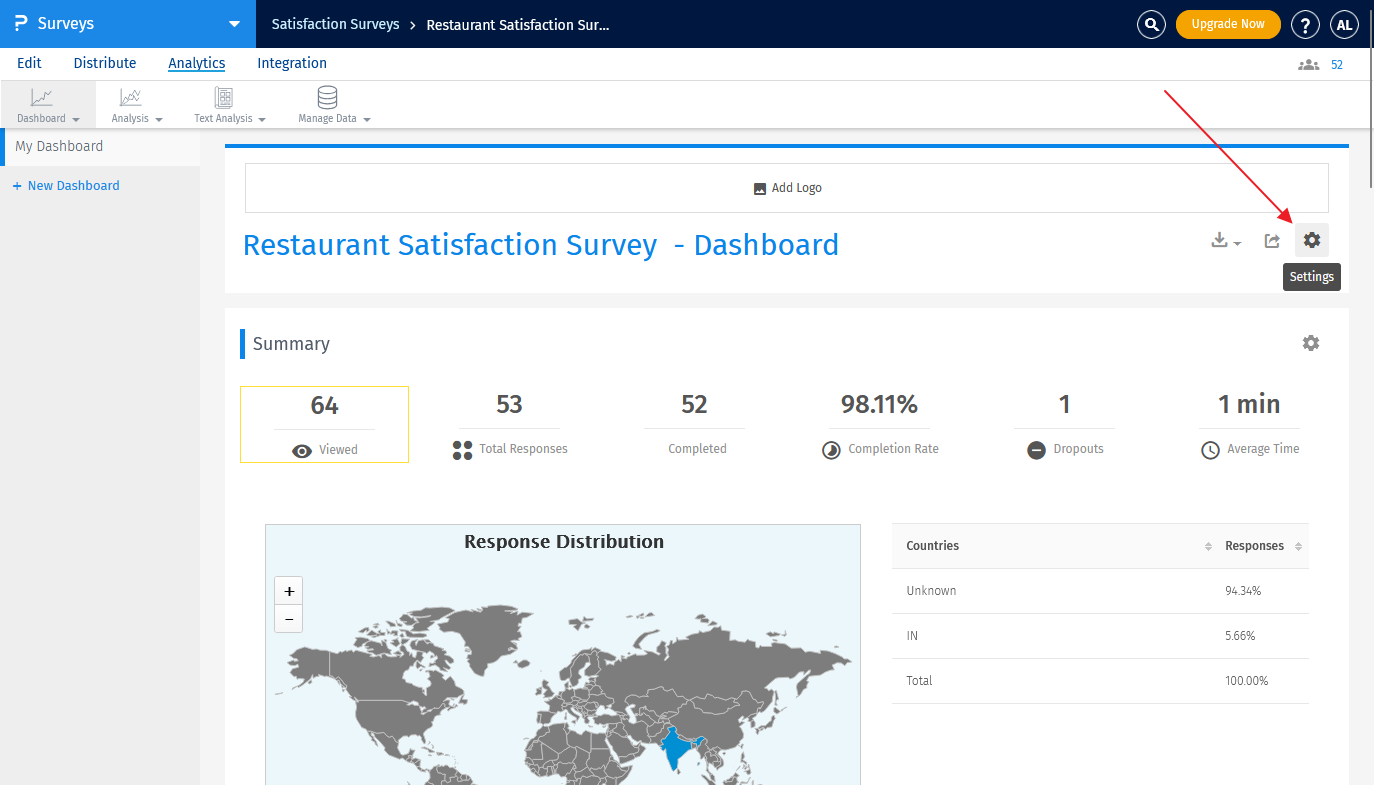Image resolution: width=1374 pixels, height=785 pixels.
Task: Expand the Dashboard dropdown arrow
Action: pos(77,118)
